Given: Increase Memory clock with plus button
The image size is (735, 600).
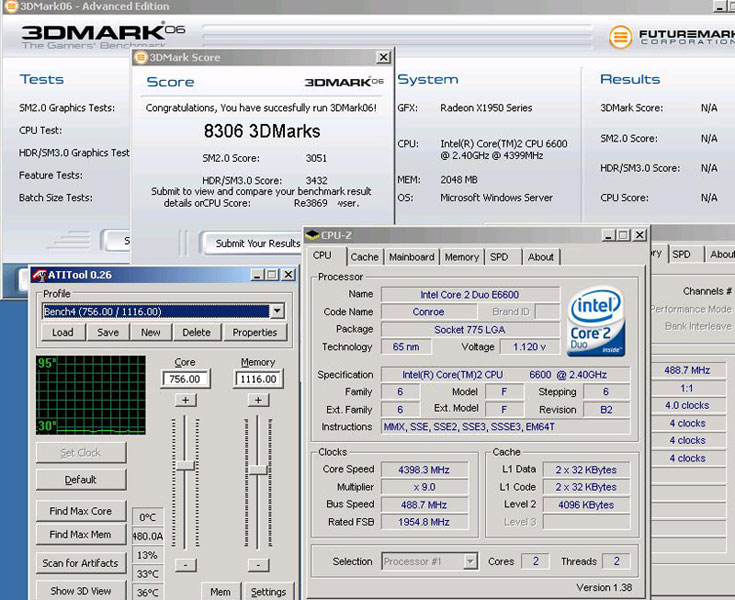Looking at the screenshot, I should [258, 400].
